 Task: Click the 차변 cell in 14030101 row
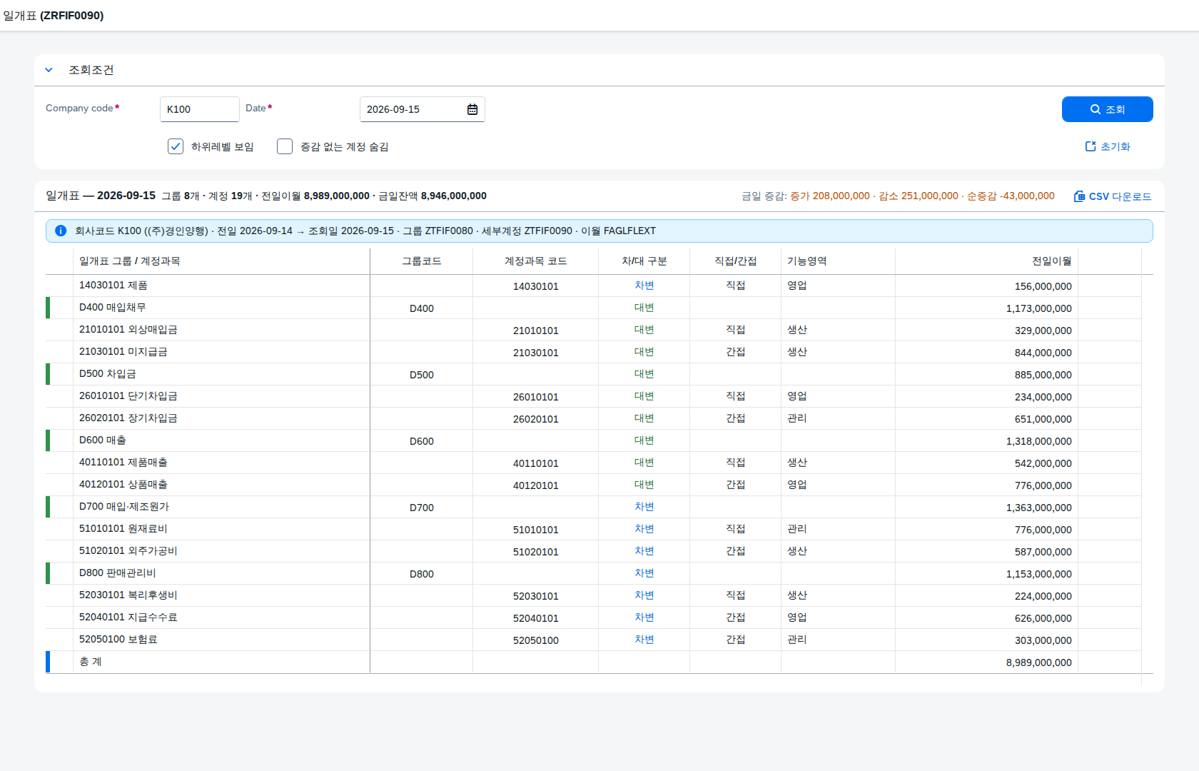[x=644, y=285]
